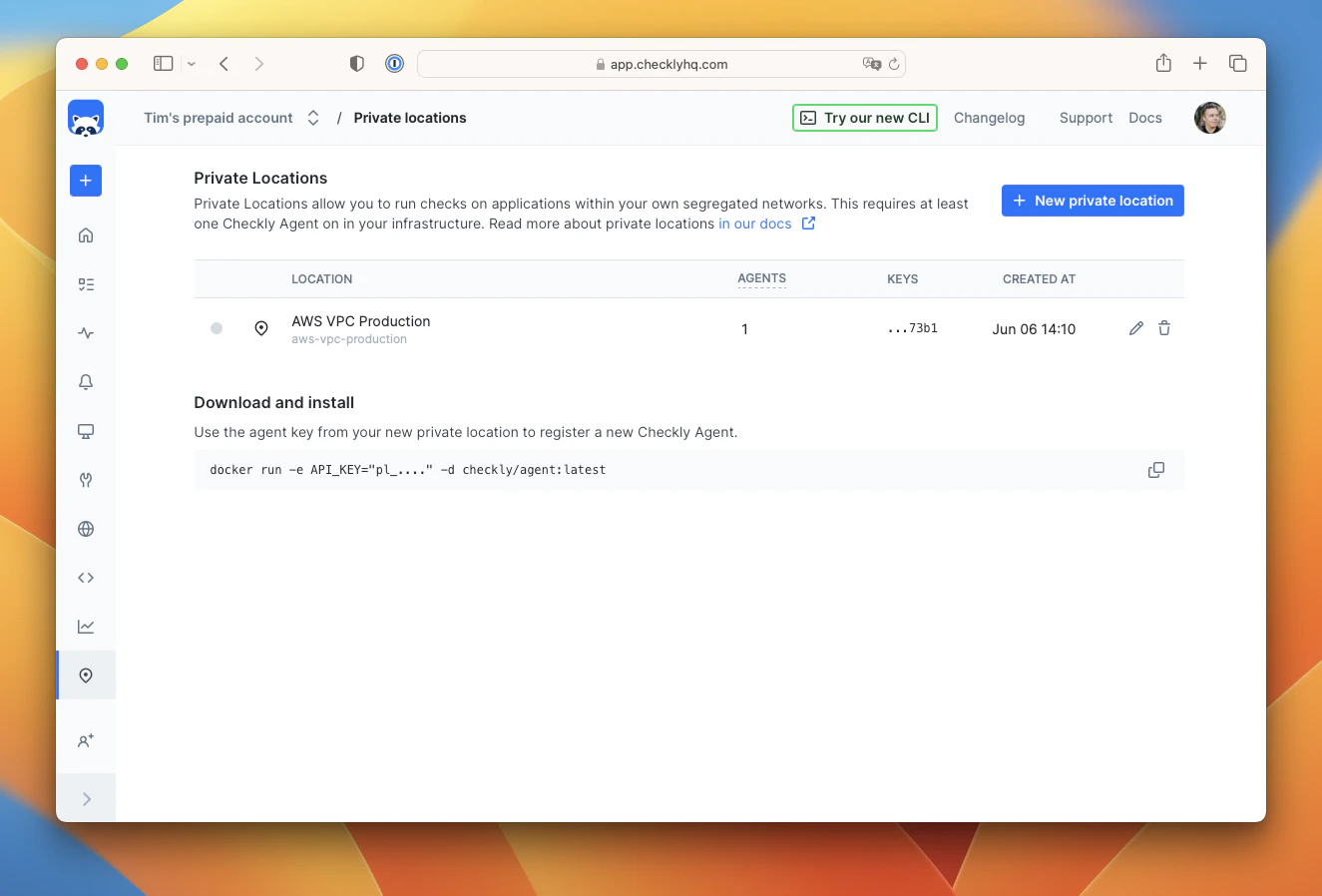The width and height of the screenshot is (1322, 896).
Task: Delete the private location using the trash icon
Action: 1164,328
